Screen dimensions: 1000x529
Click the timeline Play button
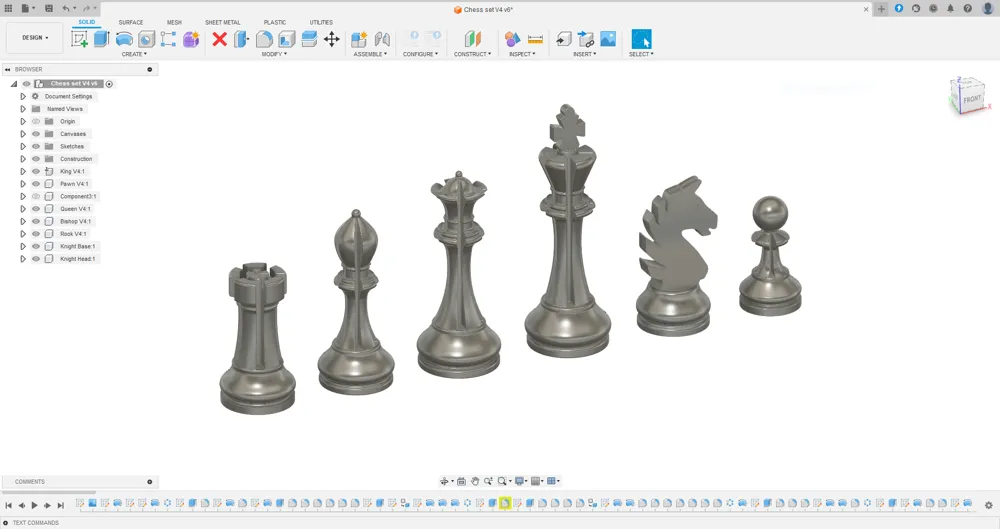coord(34,505)
